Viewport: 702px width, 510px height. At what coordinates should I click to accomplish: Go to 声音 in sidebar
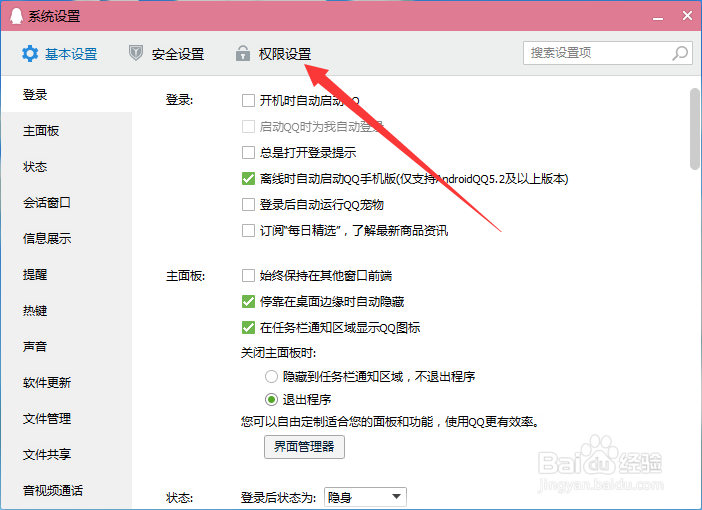tap(66, 346)
